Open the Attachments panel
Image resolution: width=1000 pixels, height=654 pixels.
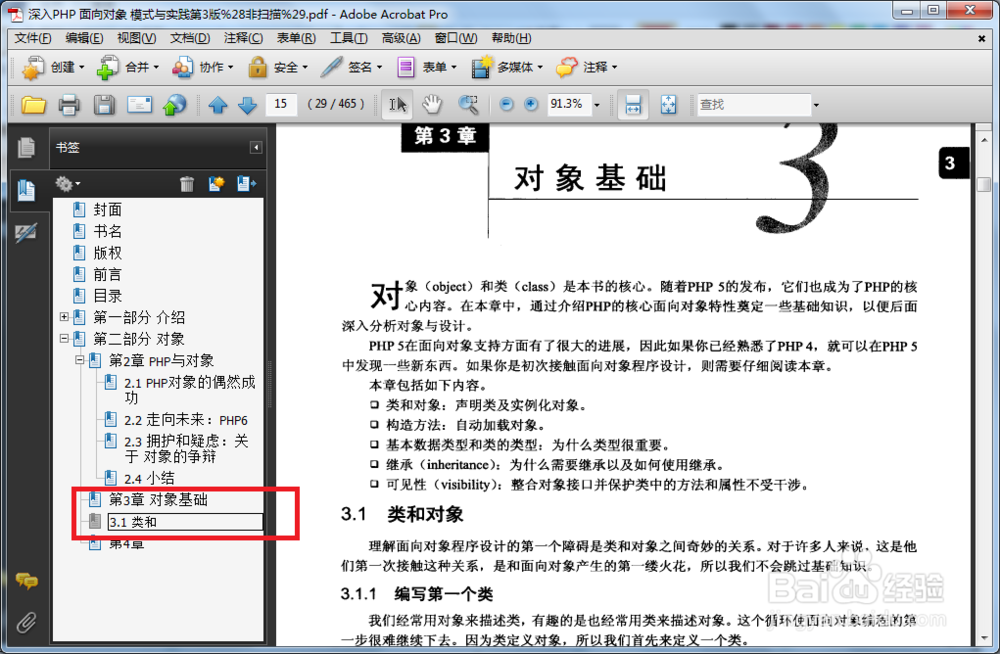(x=27, y=621)
